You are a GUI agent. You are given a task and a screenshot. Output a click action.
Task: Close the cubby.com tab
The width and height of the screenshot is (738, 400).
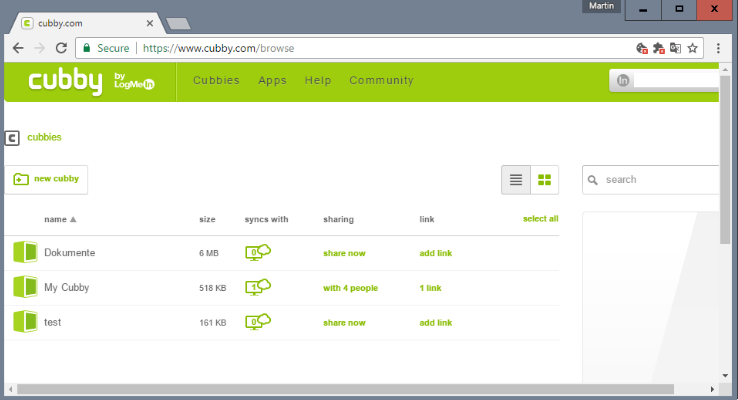click(x=150, y=23)
